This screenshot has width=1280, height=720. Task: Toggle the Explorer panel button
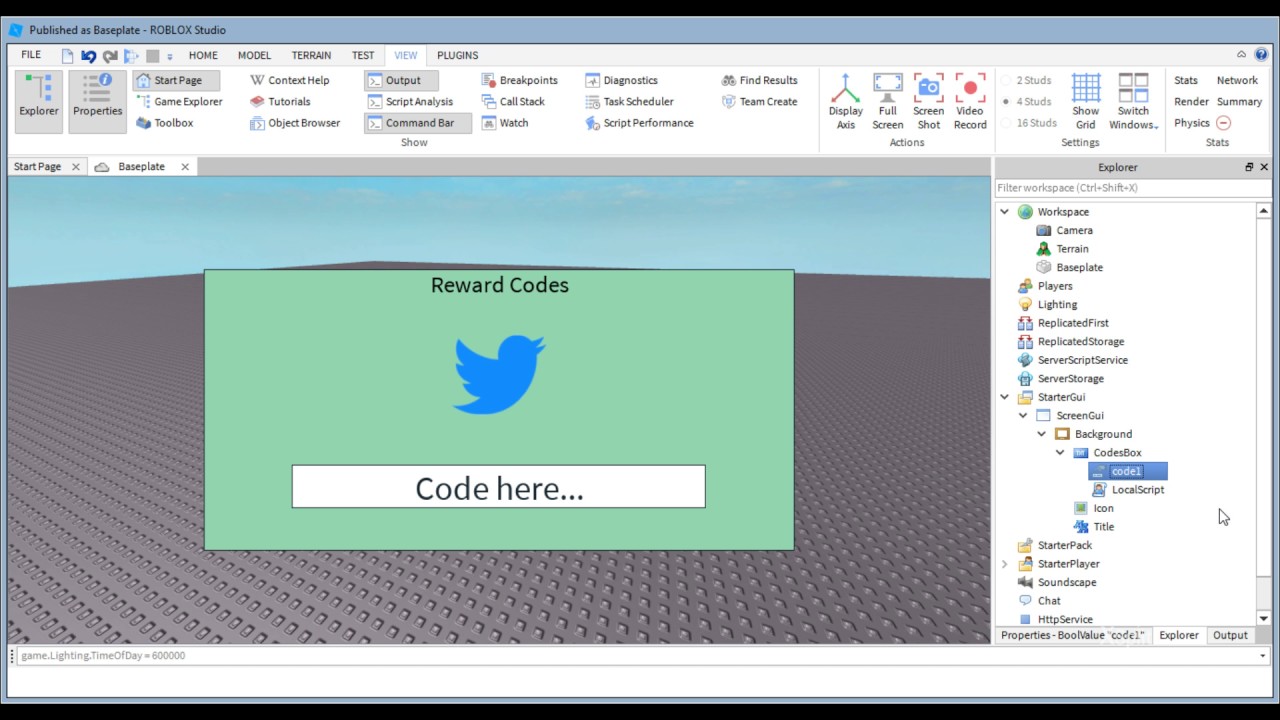[39, 101]
